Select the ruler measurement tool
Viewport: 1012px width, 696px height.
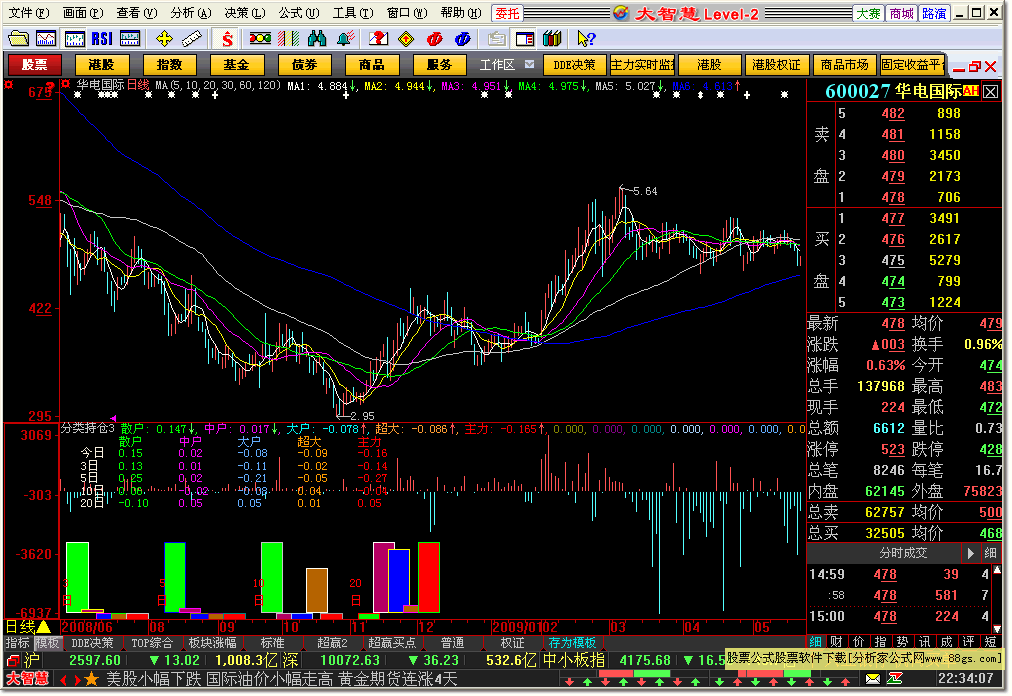tap(192, 39)
